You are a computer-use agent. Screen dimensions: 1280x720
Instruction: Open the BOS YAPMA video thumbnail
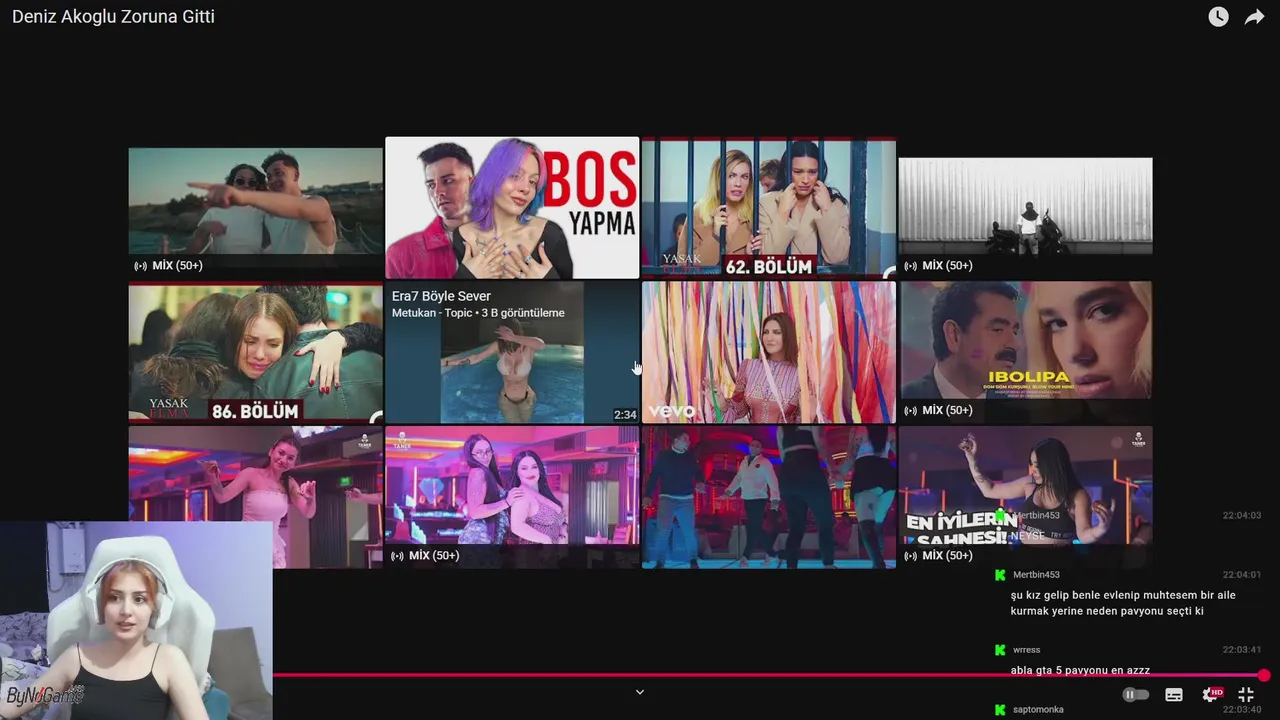click(512, 208)
